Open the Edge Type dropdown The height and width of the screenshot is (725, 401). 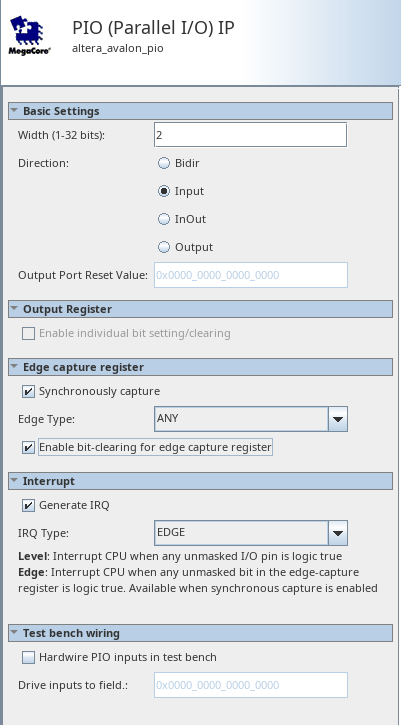(251, 419)
